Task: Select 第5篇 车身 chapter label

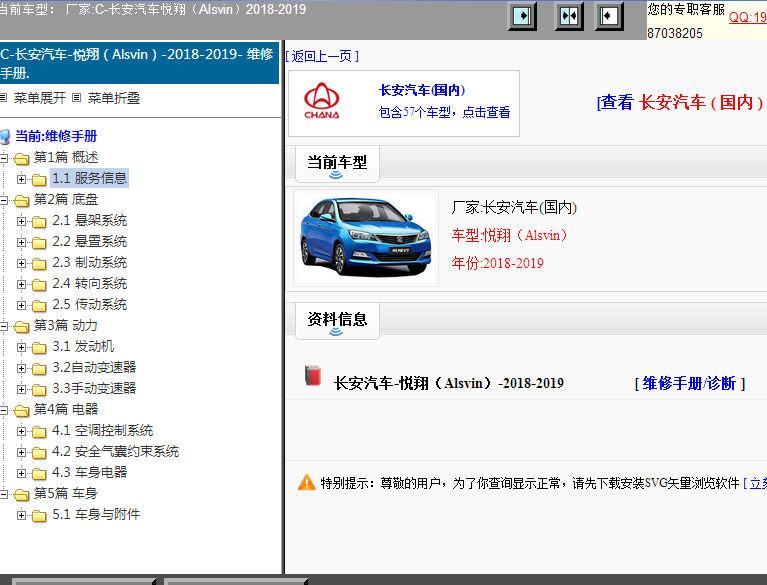Action: [66, 494]
